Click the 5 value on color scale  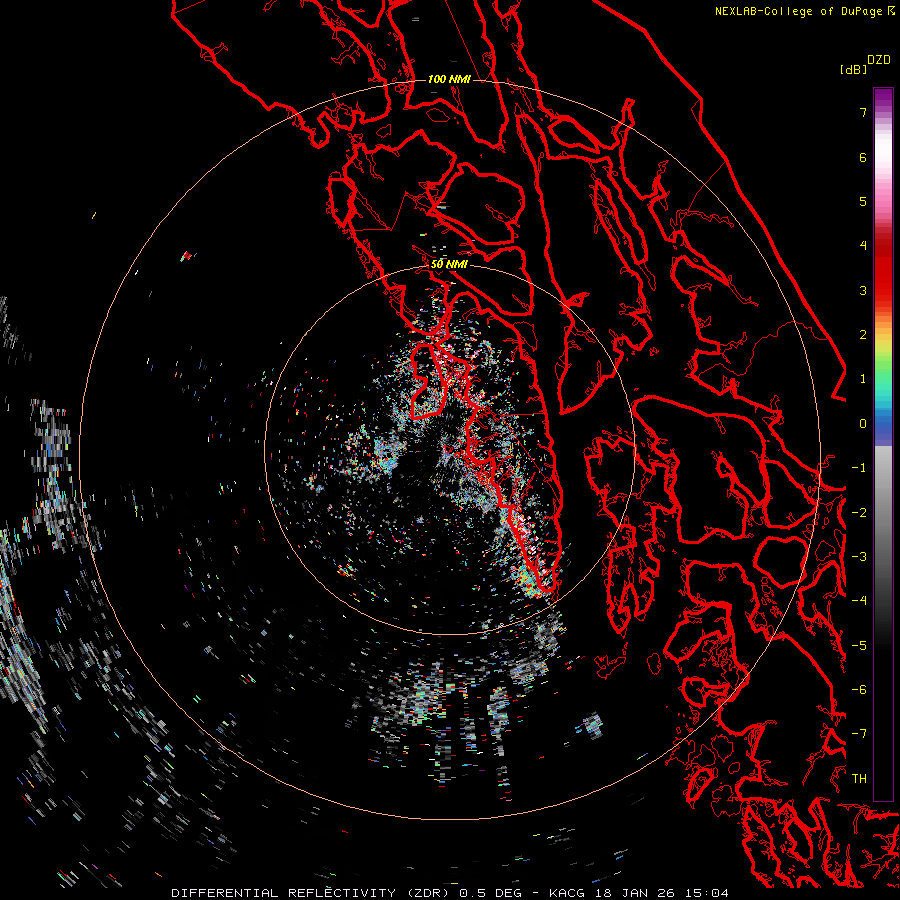tap(863, 201)
